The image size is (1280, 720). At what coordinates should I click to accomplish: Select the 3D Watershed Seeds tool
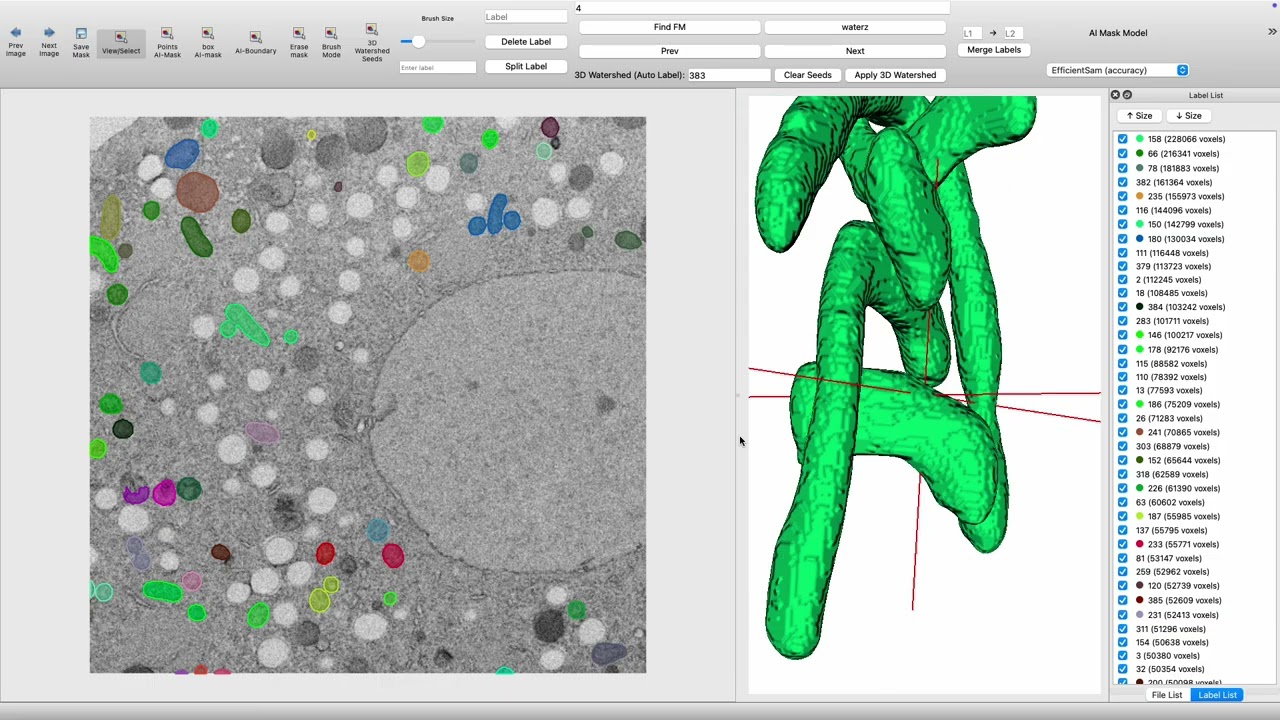pos(372,42)
